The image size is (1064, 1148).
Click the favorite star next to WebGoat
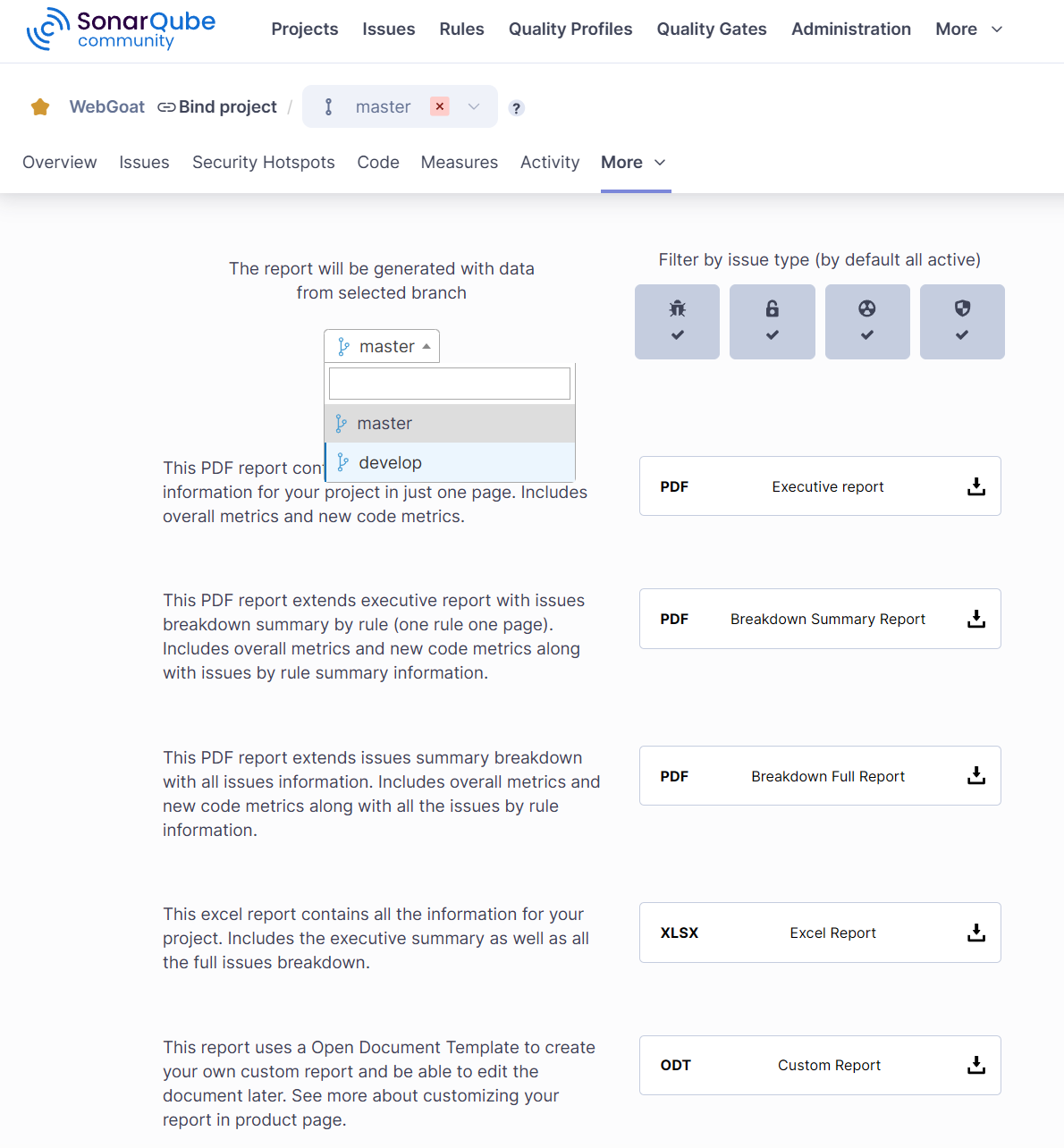point(40,107)
